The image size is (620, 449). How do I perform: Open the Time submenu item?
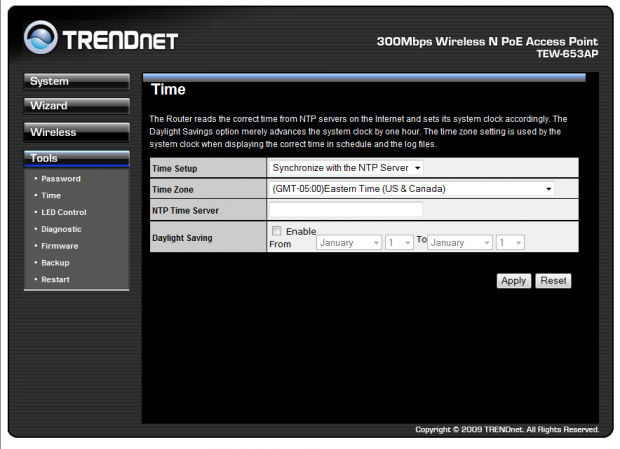pyautogui.click(x=51, y=195)
